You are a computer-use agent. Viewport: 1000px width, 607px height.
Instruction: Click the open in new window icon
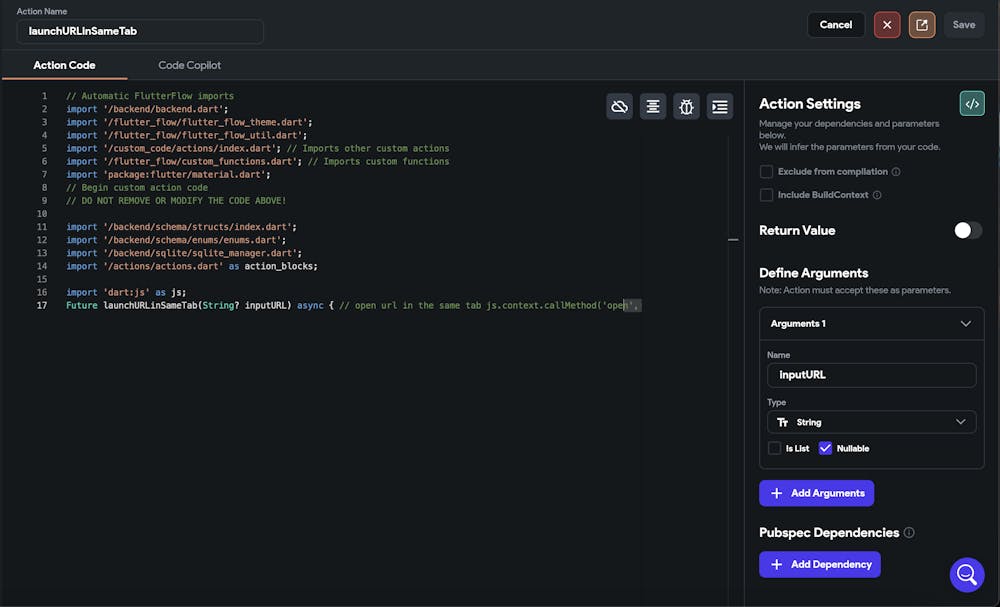pyautogui.click(x=922, y=25)
